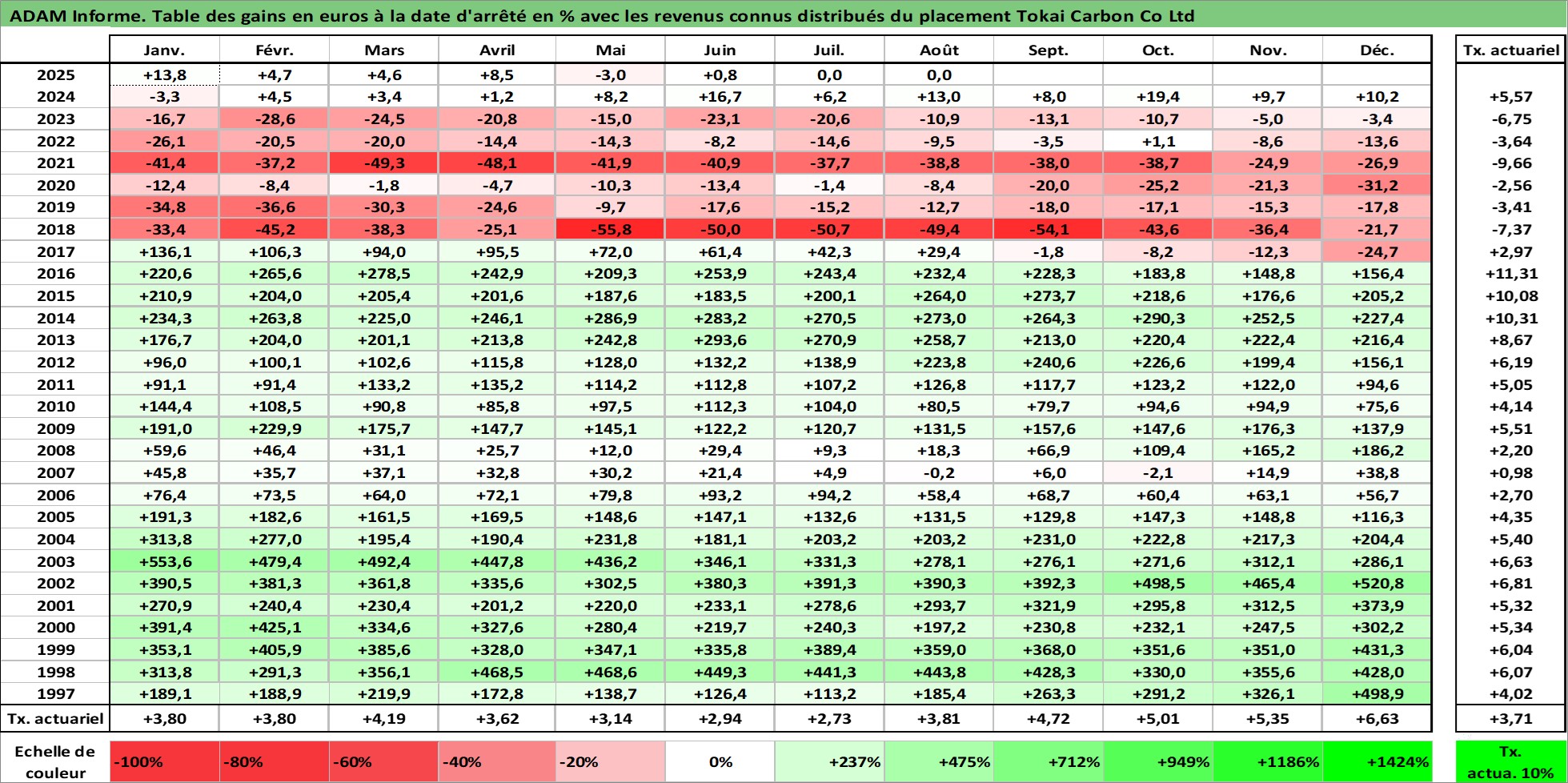Click the 0% white scale swatch
This screenshot has height=783, width=1568.
pyautogui.click(x=720, y=761)
